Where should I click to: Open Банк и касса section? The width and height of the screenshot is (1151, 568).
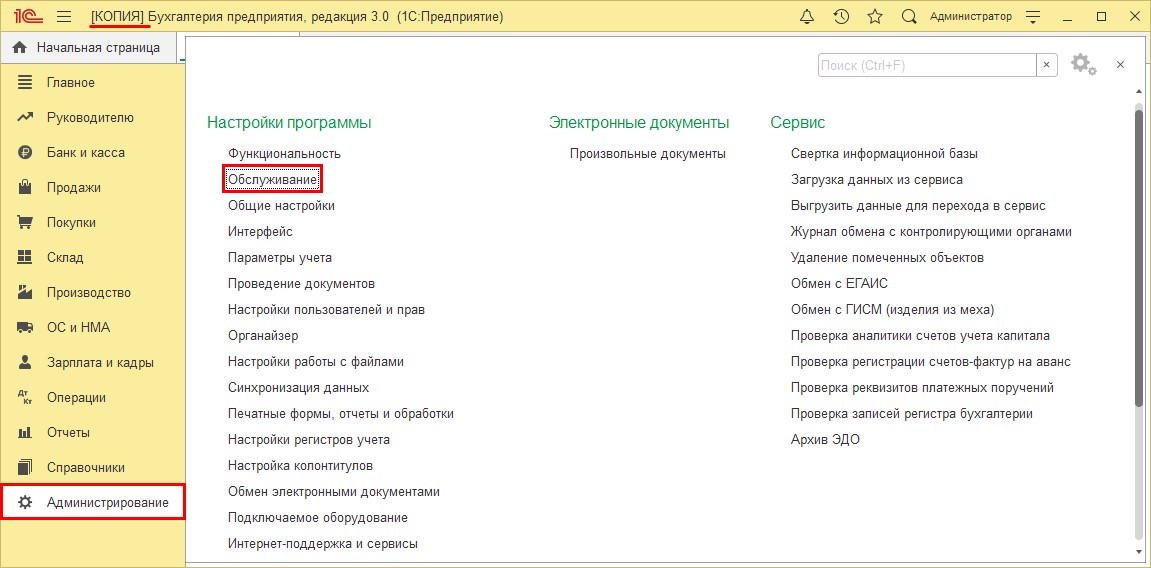(x=86, y=153)
